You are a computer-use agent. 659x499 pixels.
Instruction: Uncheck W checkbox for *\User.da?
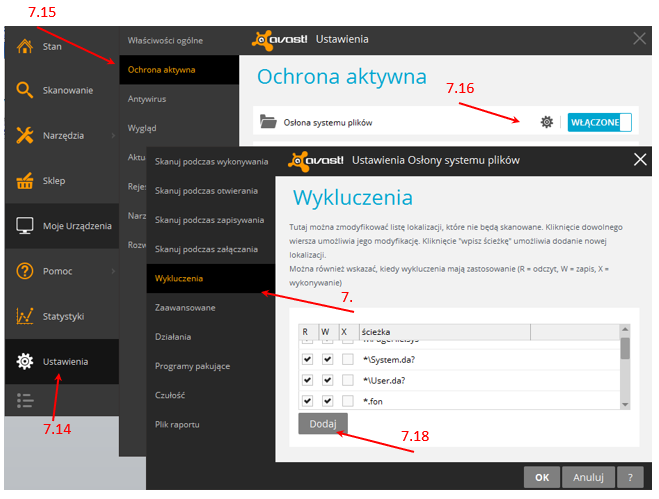click(327, 380)
